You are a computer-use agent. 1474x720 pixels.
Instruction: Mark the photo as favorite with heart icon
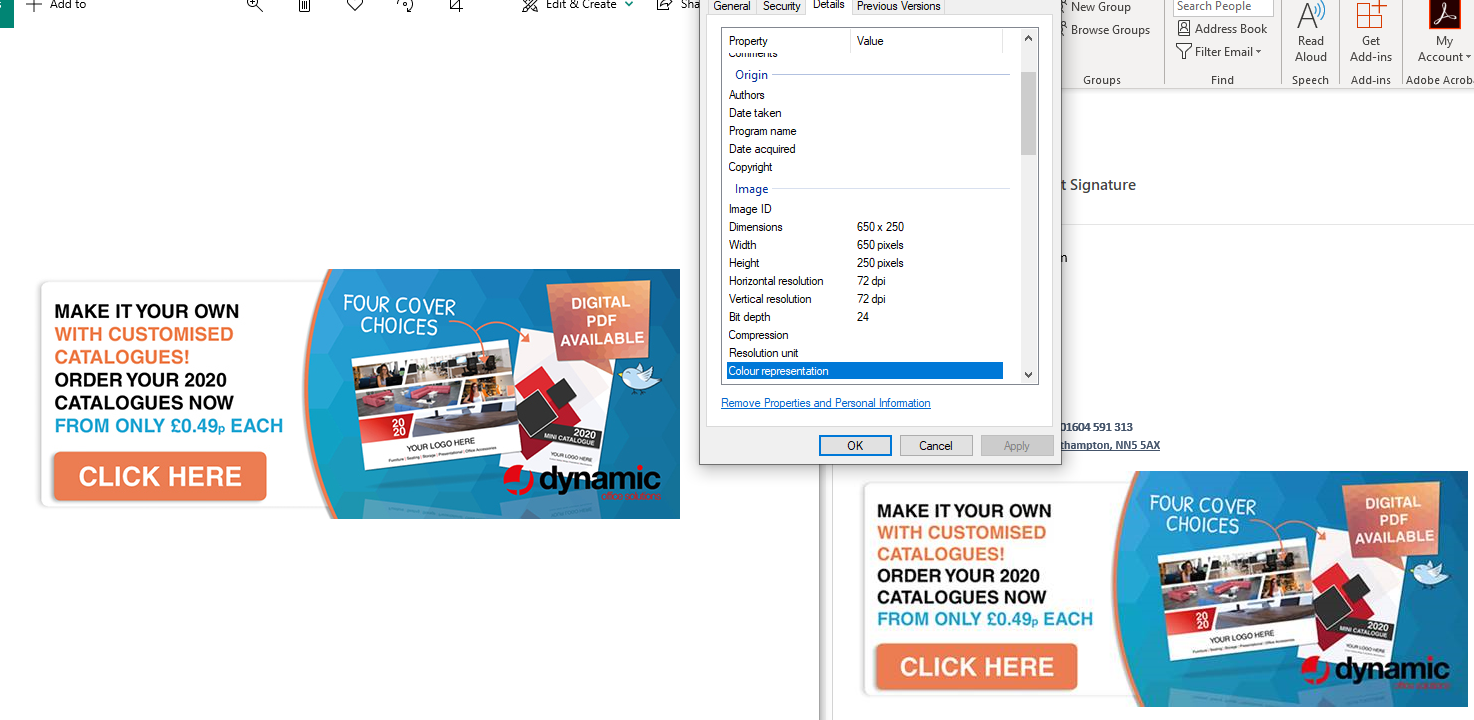(x=354, y=5)
